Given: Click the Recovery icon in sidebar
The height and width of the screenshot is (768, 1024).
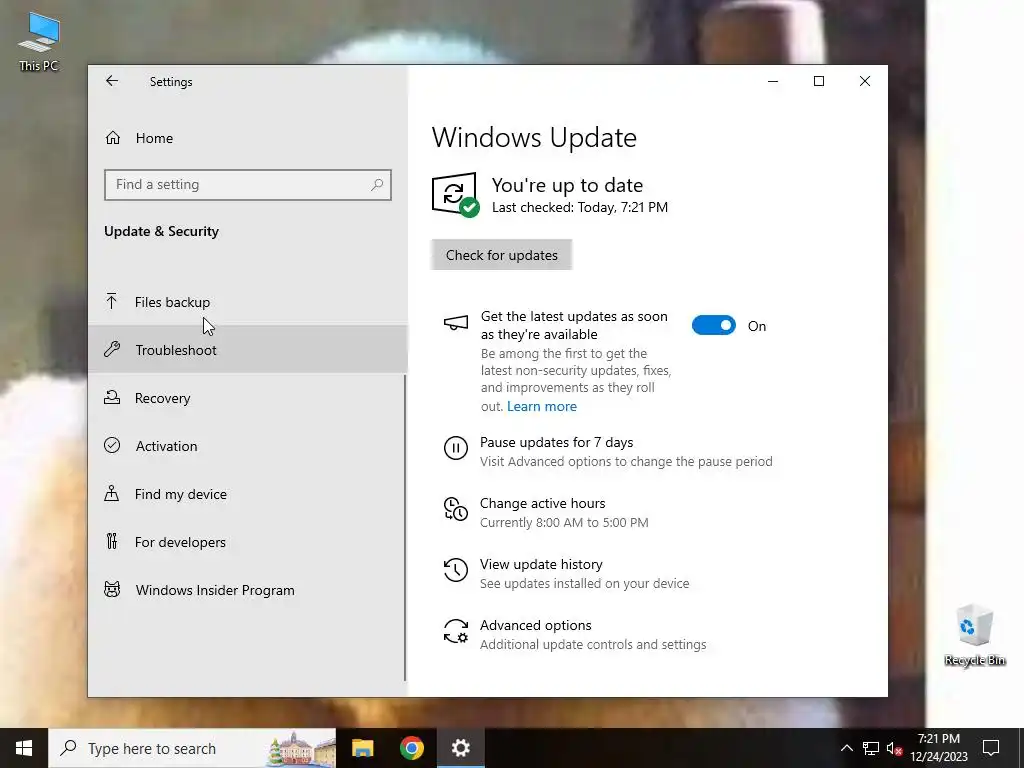Looking at the screenshot, I should point(112,397).
